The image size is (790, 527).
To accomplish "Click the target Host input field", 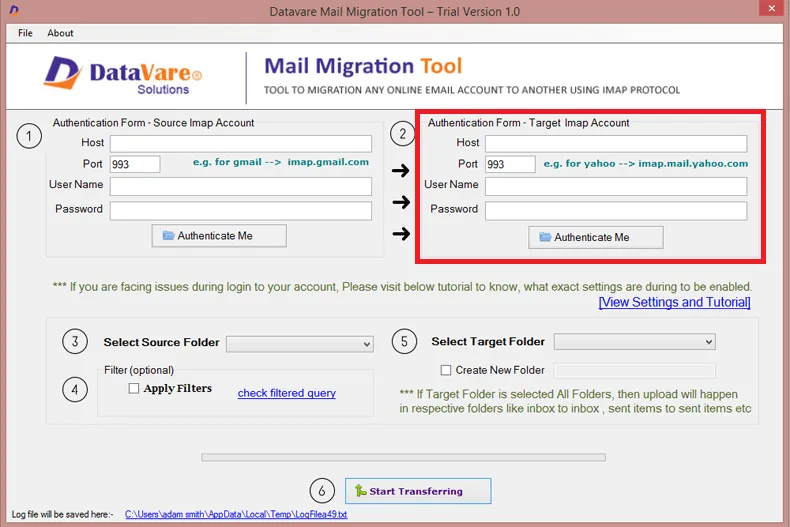I will 616,144.
